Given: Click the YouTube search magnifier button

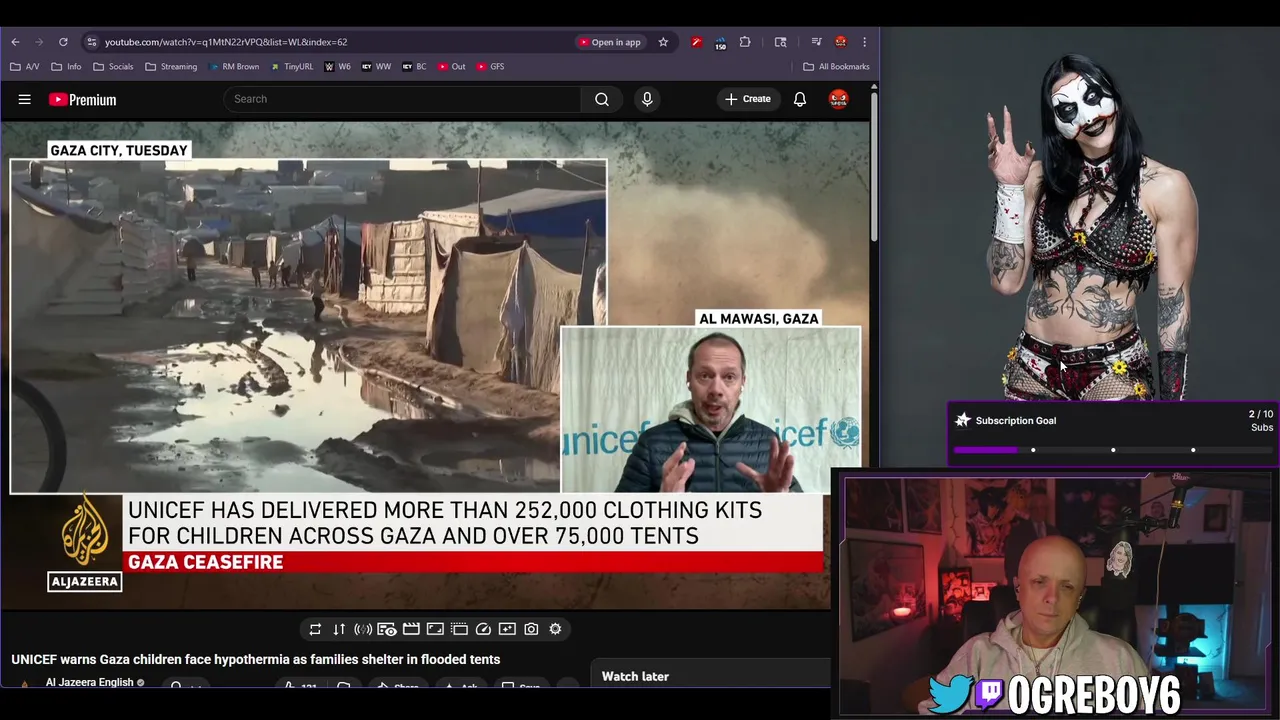Looking at the screenshot, I should 602,99.
